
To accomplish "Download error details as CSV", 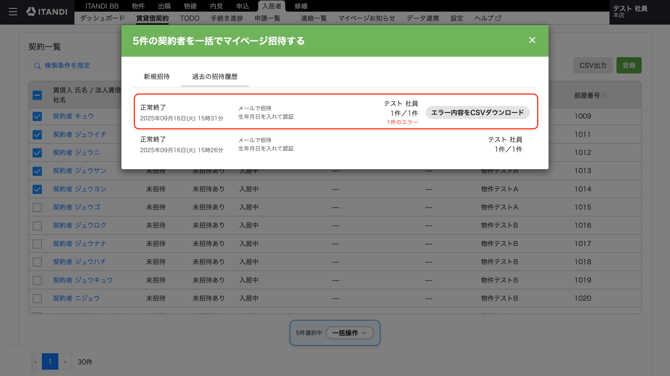I will [477, 112].
